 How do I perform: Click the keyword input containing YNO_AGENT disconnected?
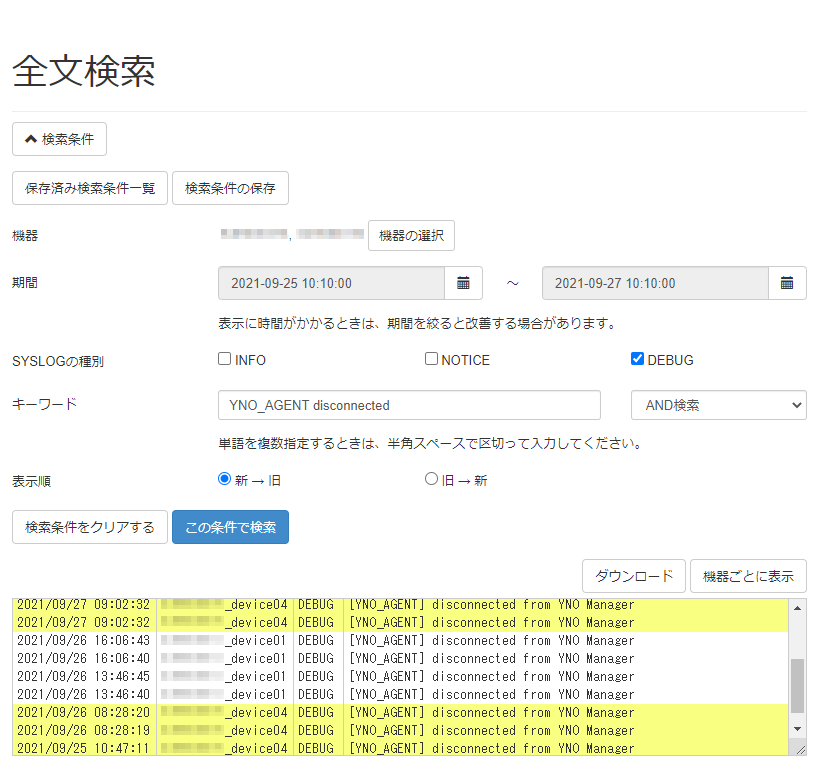pyautogui.click(x=409, y=405)
